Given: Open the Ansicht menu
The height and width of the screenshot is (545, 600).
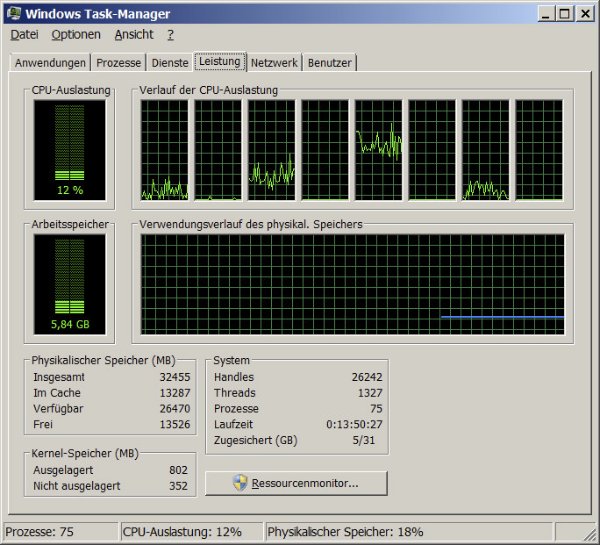Looking at the screenshot, I should point(134,34).
